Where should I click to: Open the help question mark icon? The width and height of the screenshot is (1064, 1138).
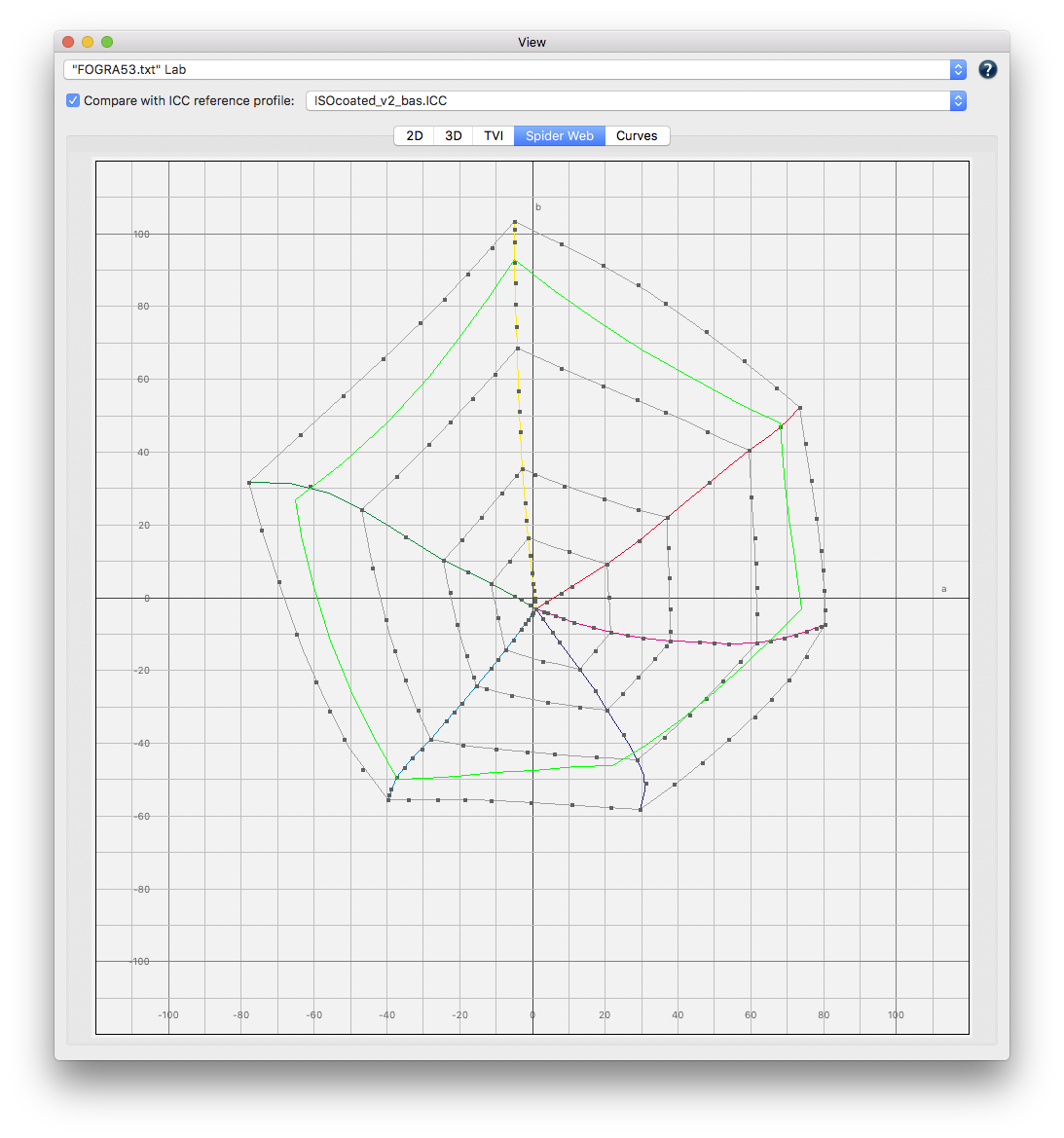click(x=987, y=70)
